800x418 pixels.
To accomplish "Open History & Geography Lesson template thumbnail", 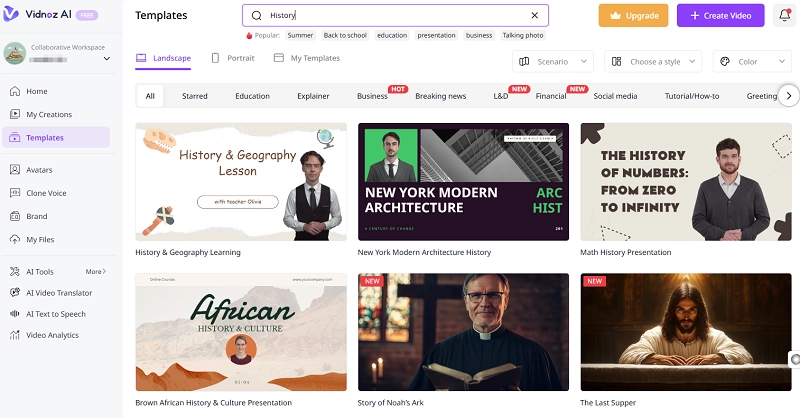I will [x=241, y=182].
